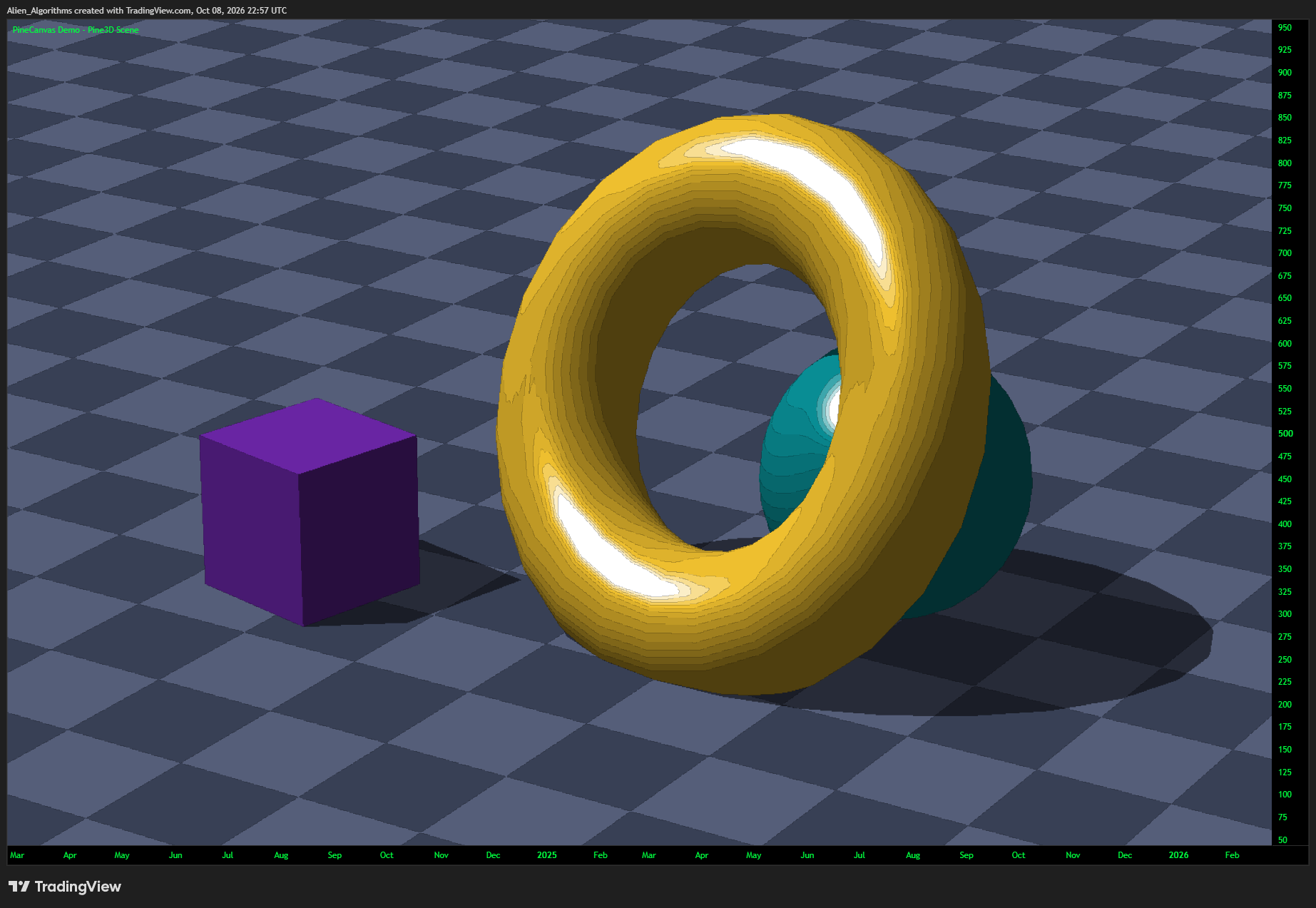This screenshot has height=908, width=1316.
Task: Click the 675 price scale label
Action: click(x=1285, y=276)
